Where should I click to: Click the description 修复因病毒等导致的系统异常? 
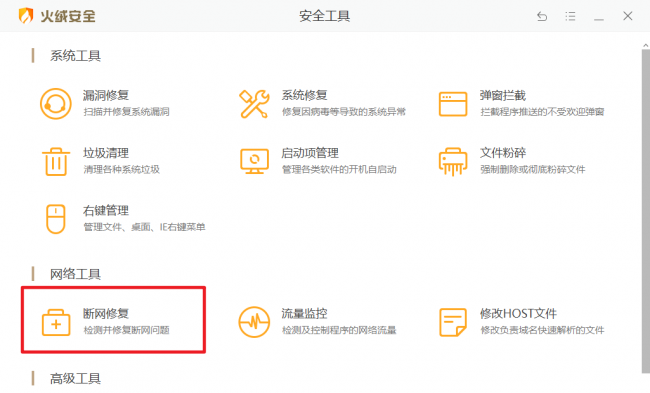pos(344,112)
